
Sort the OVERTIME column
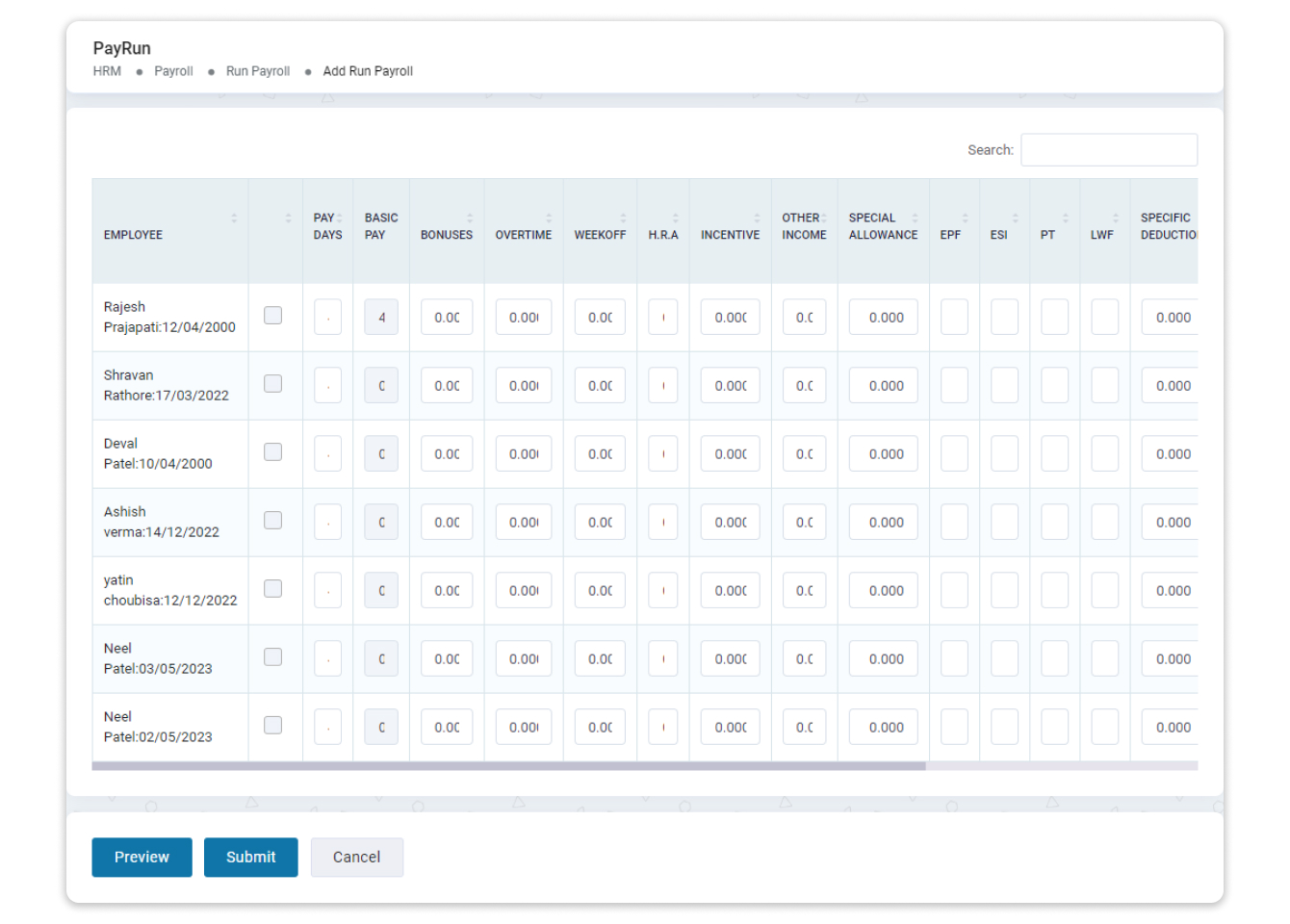(x=547, y=218)
